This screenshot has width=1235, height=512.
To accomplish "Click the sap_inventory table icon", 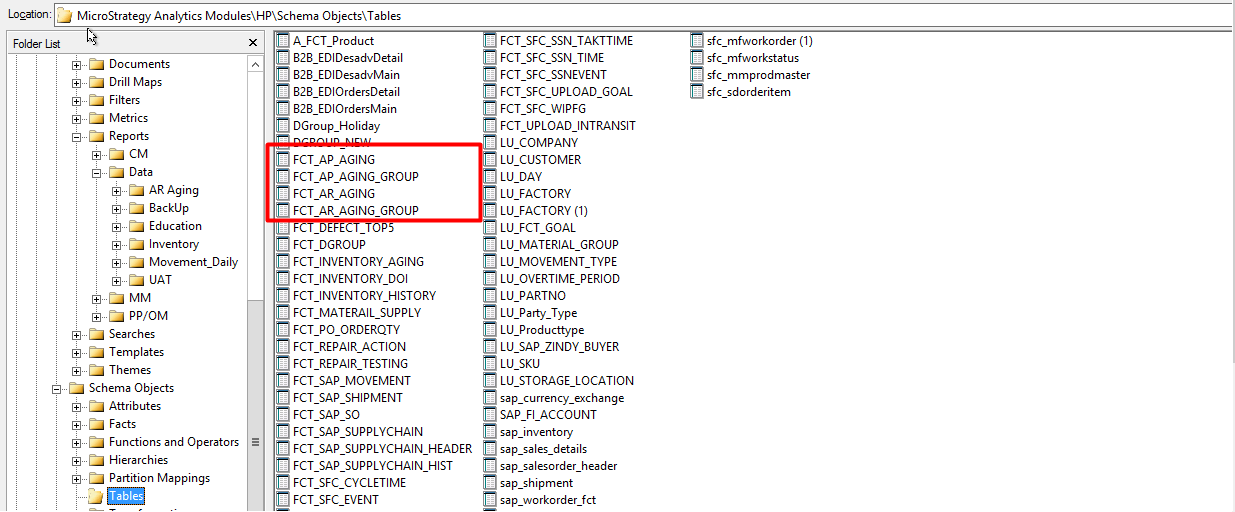I will [x=490, y=432].
